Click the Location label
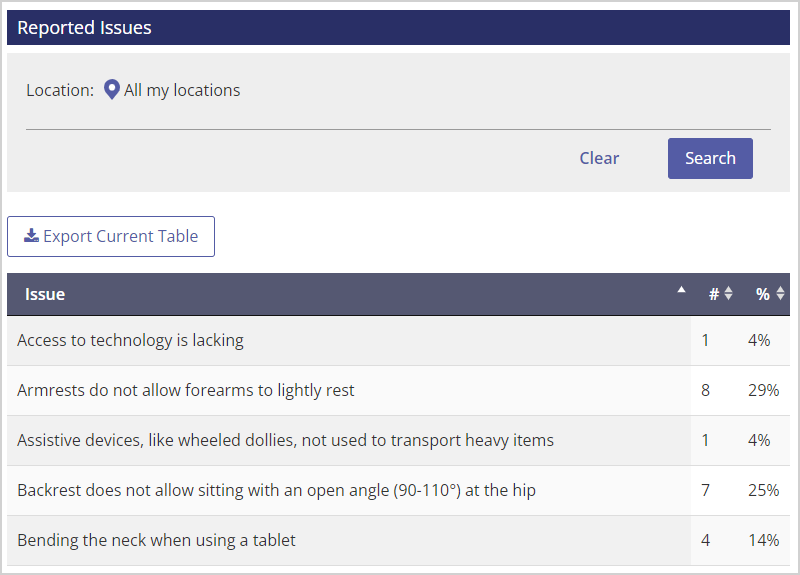Image resolution: width=800 pixels, height=575 pixels. (x=60, y=90)
